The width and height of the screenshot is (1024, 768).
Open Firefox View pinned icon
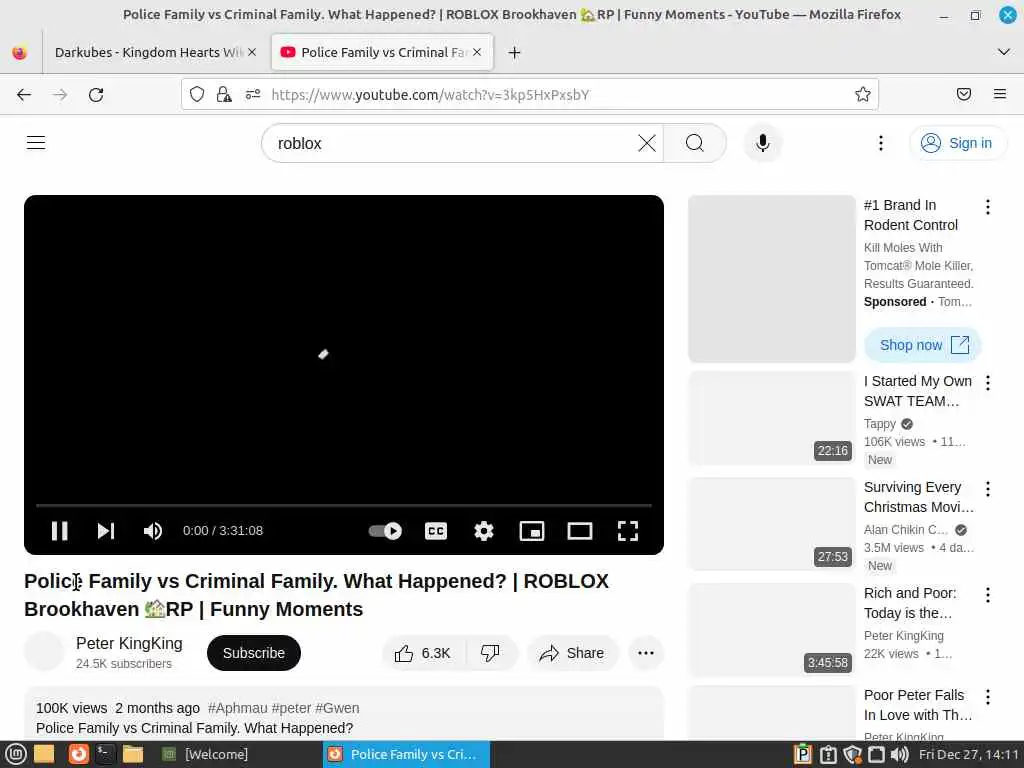pos(20,52)
